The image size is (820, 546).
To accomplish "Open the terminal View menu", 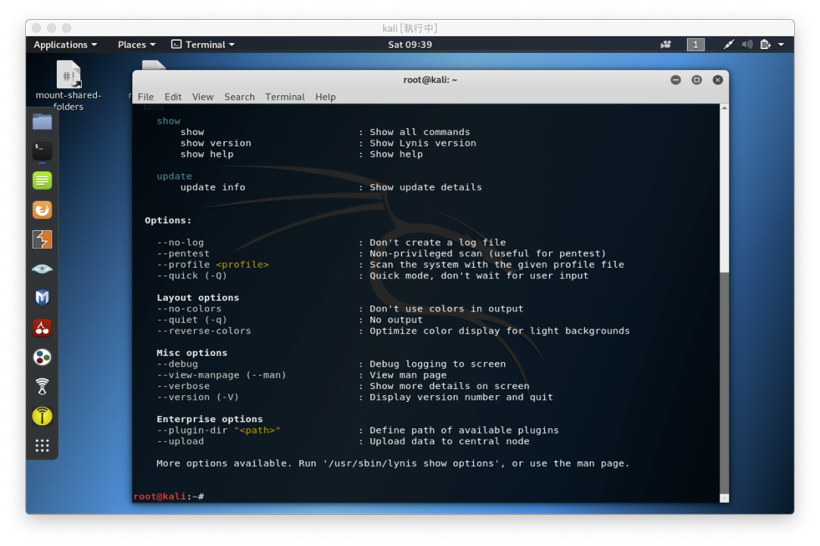I will [x=202, y=97].
